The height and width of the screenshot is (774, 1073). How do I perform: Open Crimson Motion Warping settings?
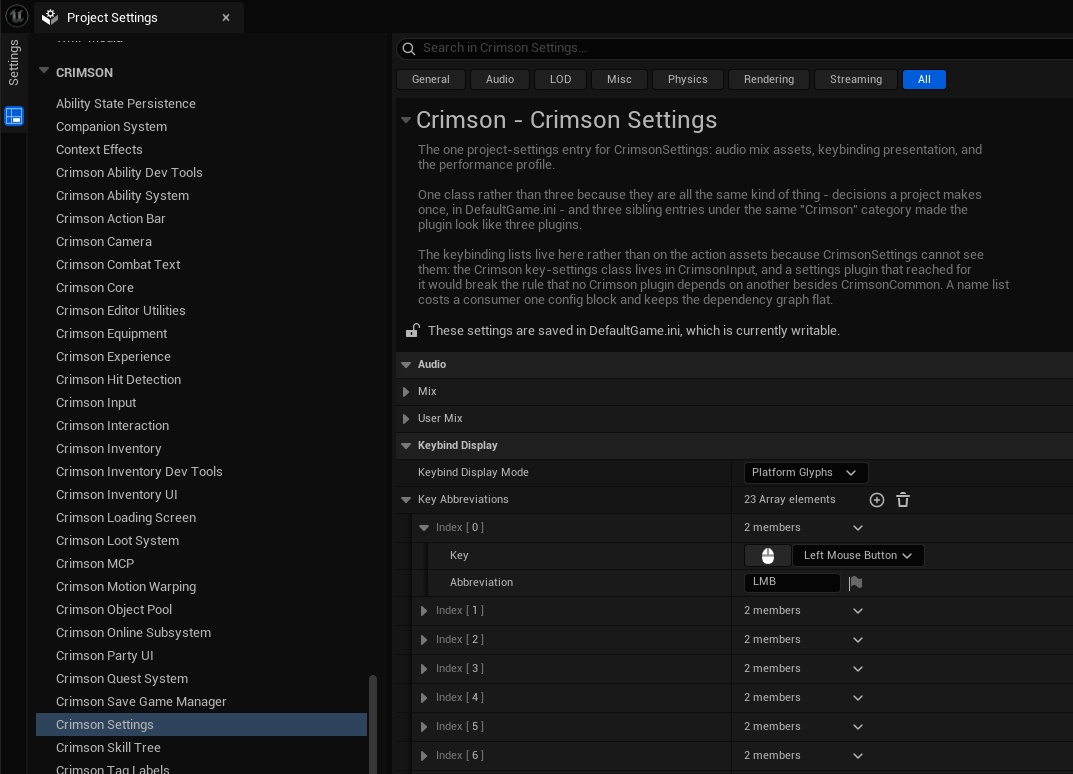coord(126,587)
